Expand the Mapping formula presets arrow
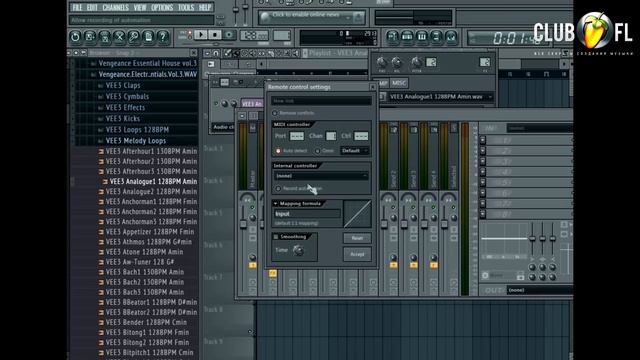Image resolution: width=640 pixels, height=360 pixels. coord(276,203)
